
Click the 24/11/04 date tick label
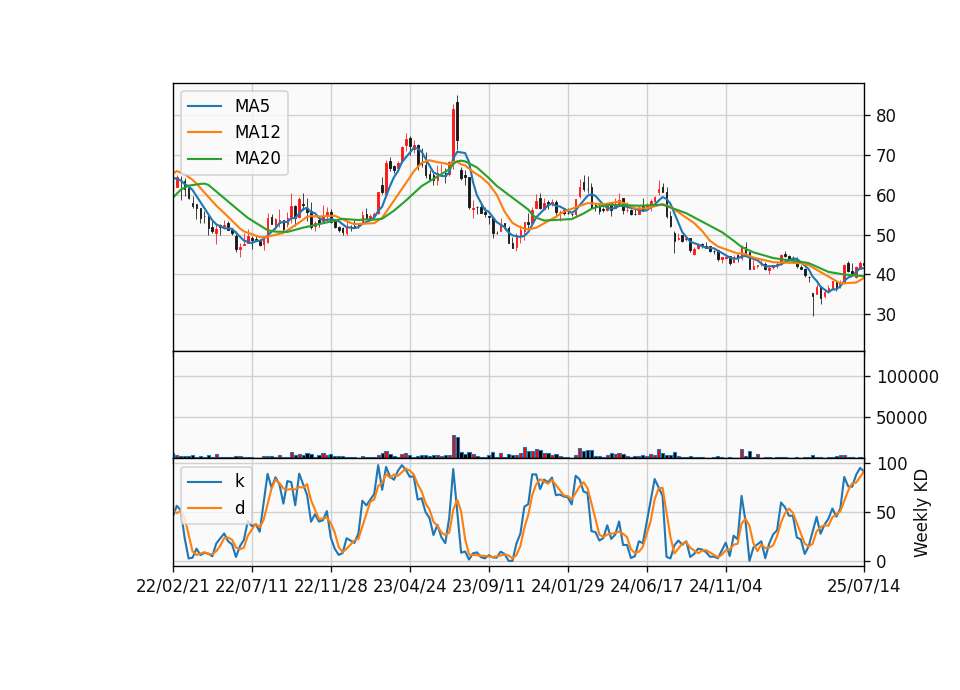tap(726, 586)
